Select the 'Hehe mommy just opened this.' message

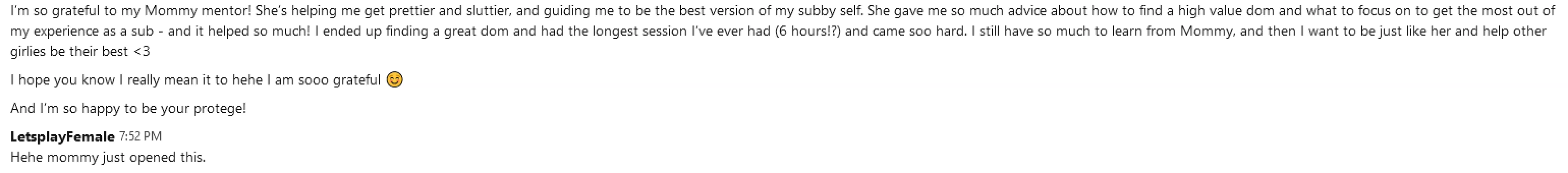pyautogui.click(x=108, y=157)
